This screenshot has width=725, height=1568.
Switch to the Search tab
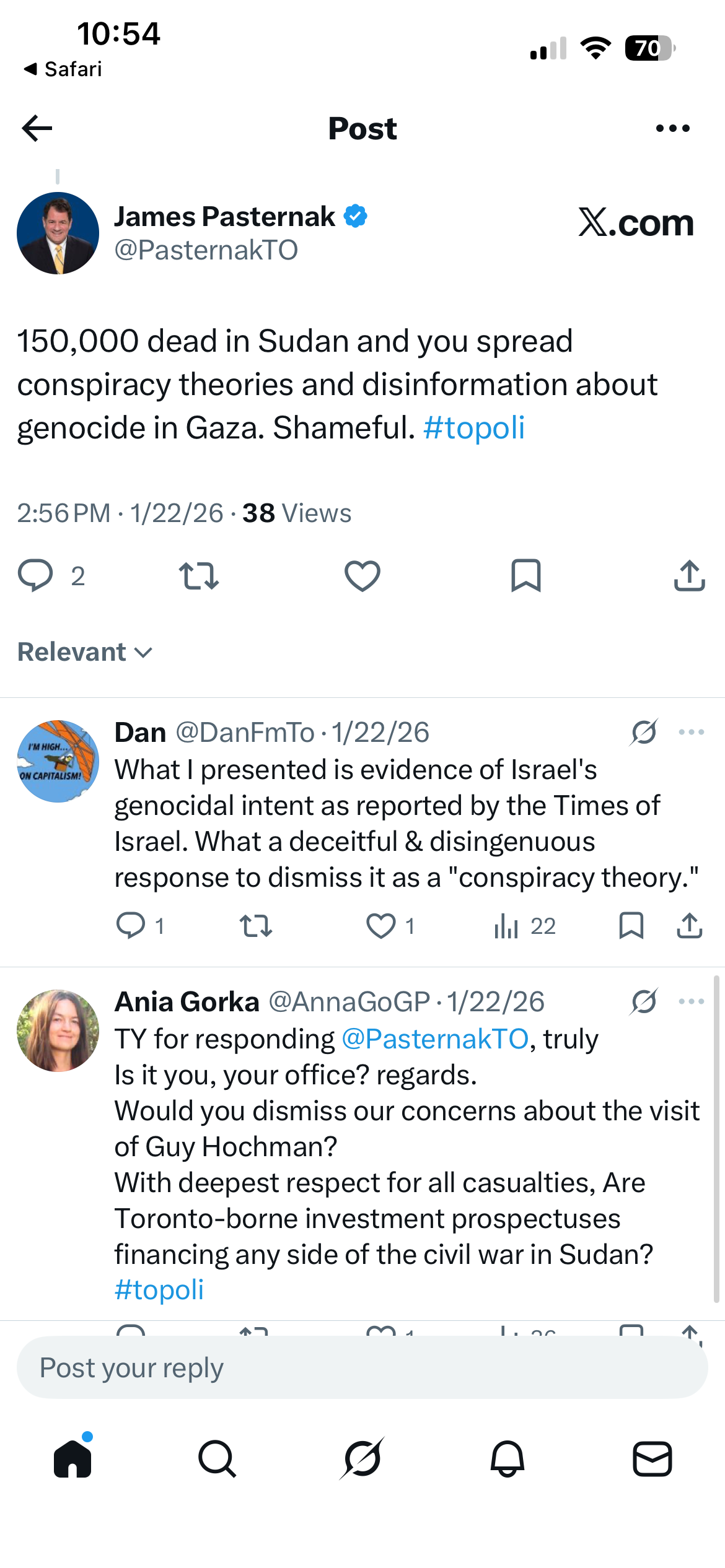click(x=217, y=1459)
